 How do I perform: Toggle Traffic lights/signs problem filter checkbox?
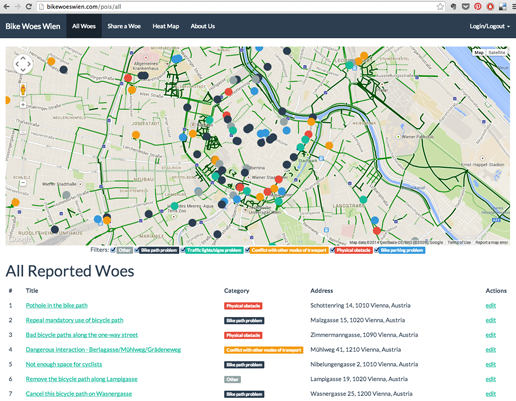tap(183, 250)
